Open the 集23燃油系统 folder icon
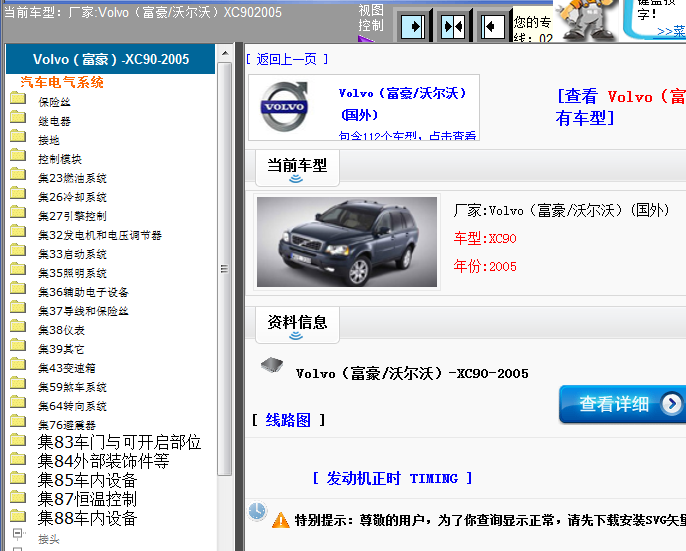This screenshot has height=551, width=686. point(18,174)
